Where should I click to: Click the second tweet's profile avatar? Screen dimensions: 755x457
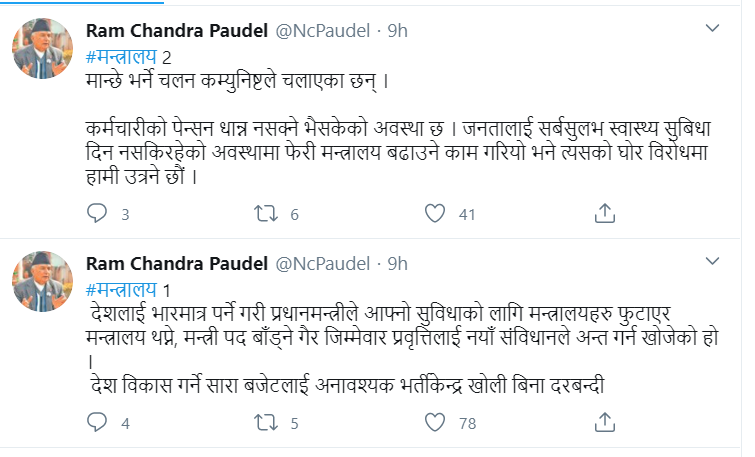[41, 282]
